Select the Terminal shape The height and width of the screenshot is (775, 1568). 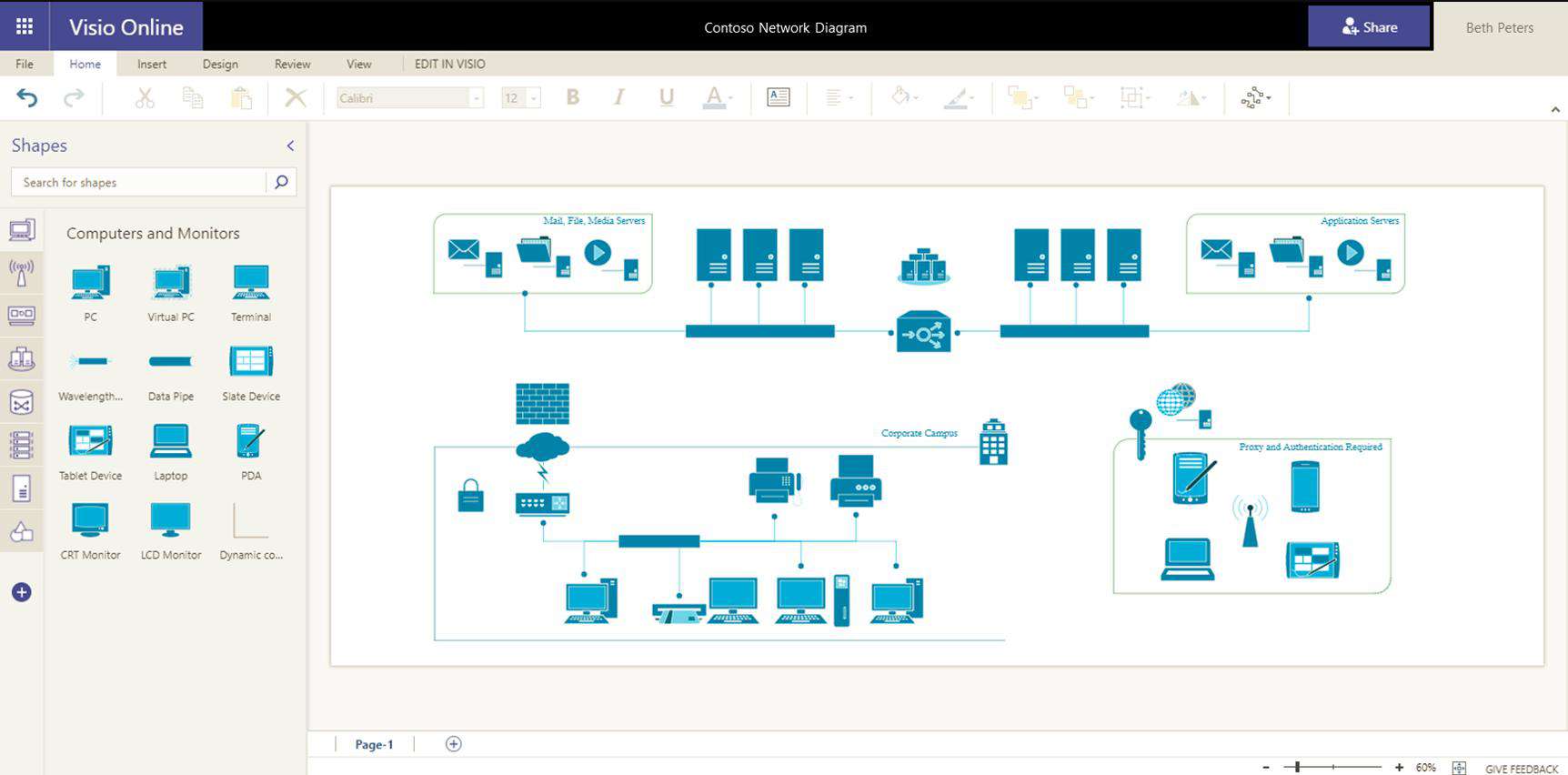[x=251, y=292]
